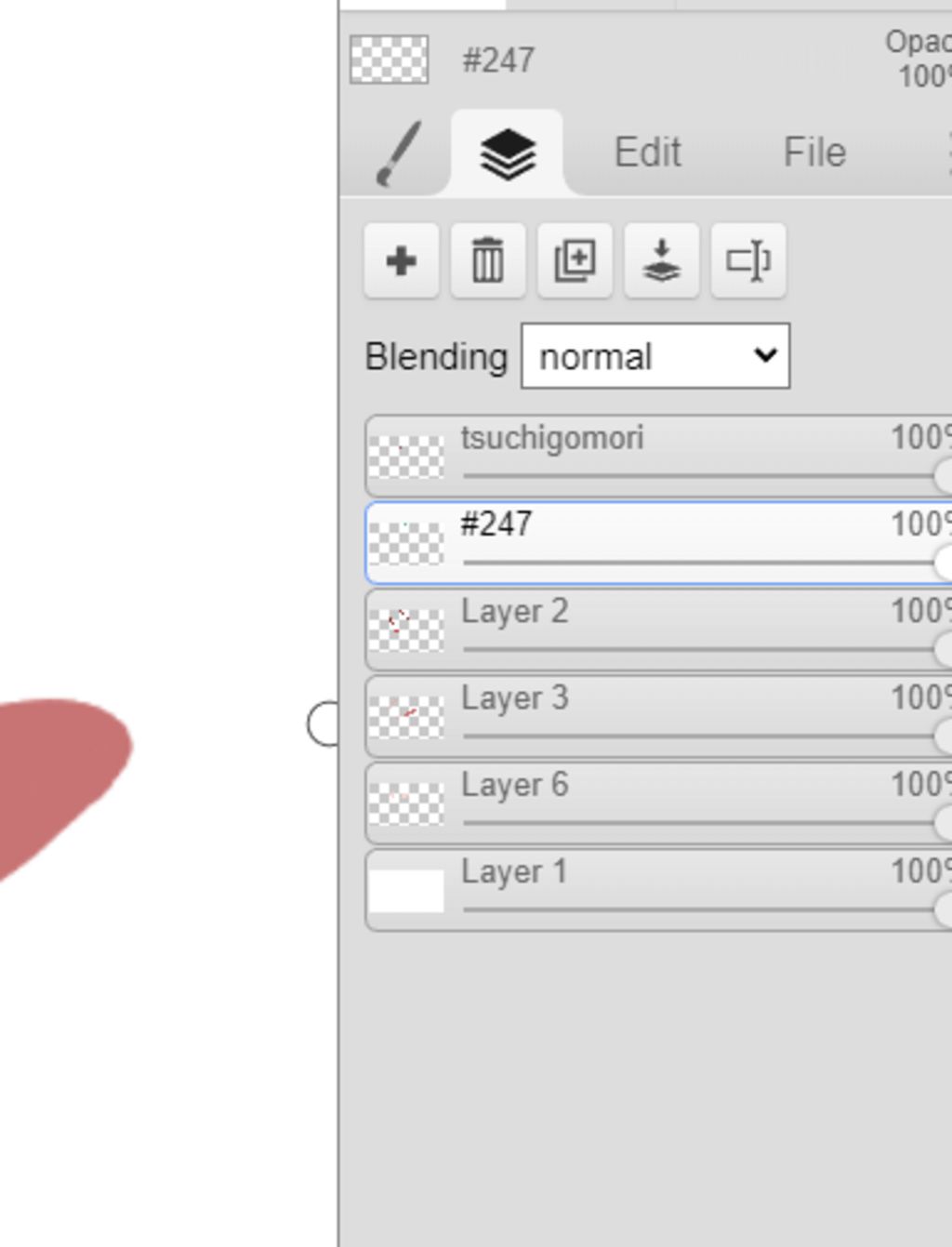The width and height of the screenshot is (952, 1247).
Task: Add a new layer
Action: (402, 261)
